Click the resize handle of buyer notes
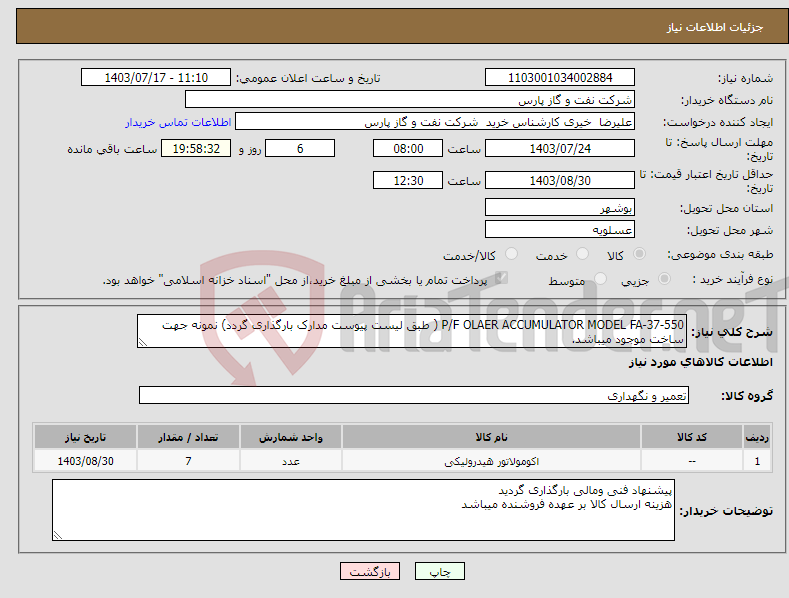The image size is (789, 598). pyautogui.click(x=58, y=535)
